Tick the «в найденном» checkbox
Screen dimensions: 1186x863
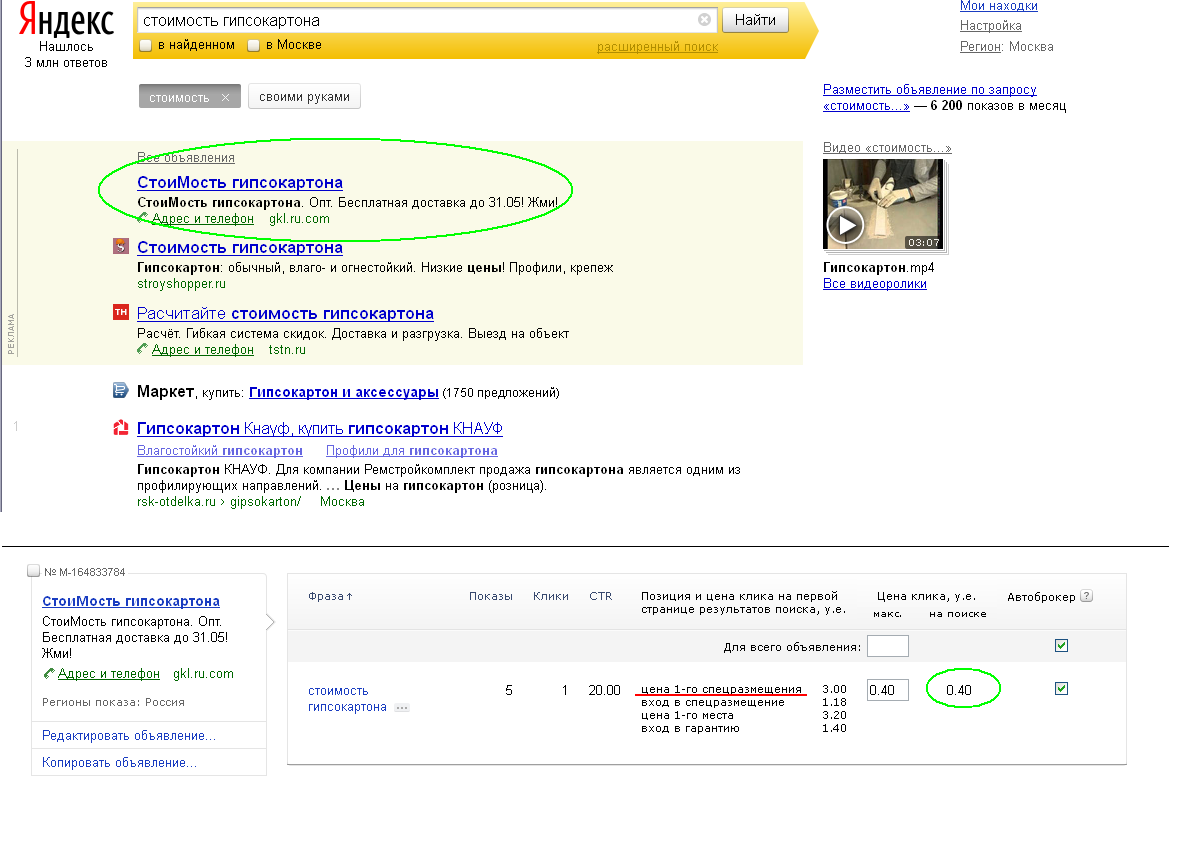point(146,45)
